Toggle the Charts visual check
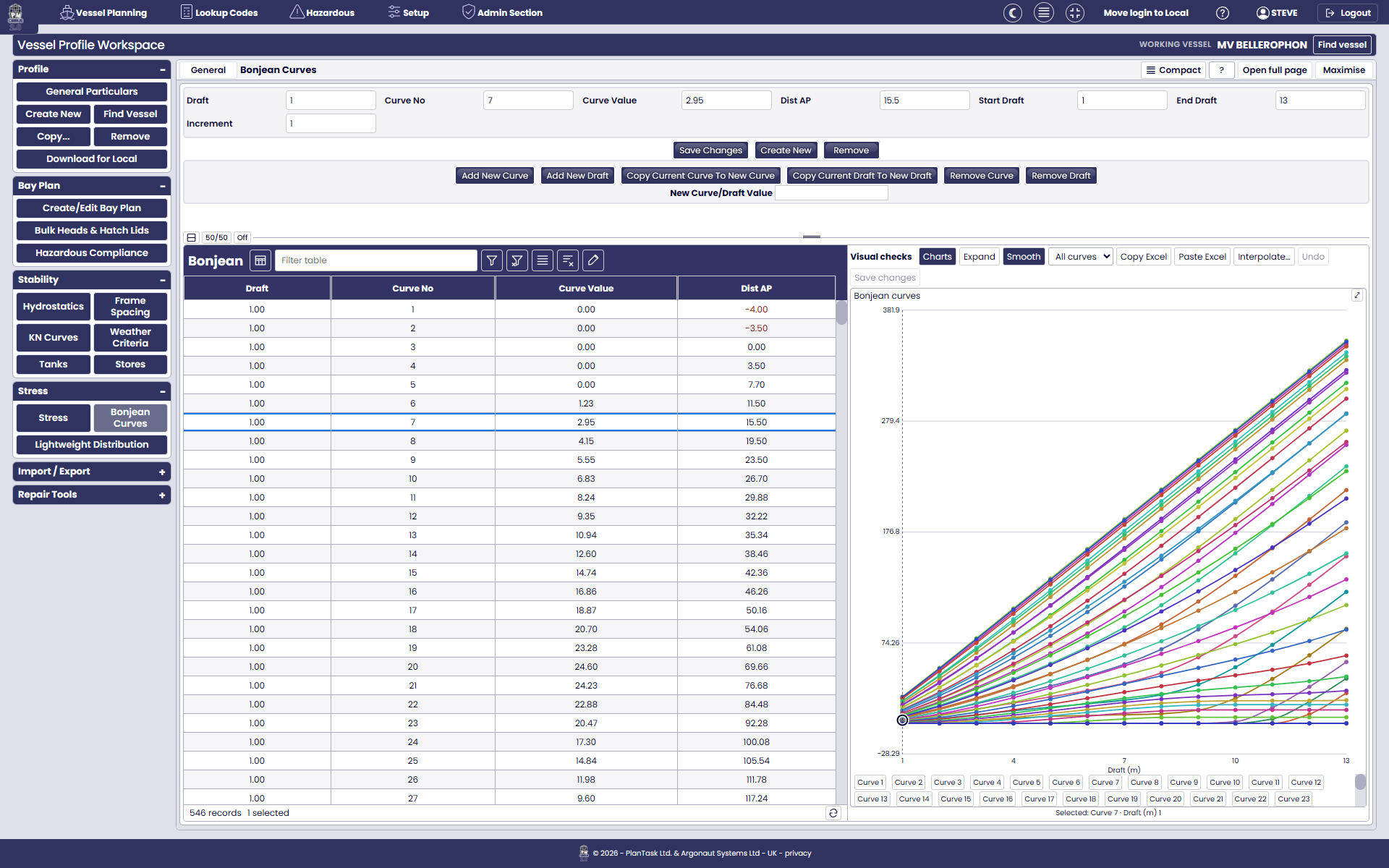 (x=938, y=257)
